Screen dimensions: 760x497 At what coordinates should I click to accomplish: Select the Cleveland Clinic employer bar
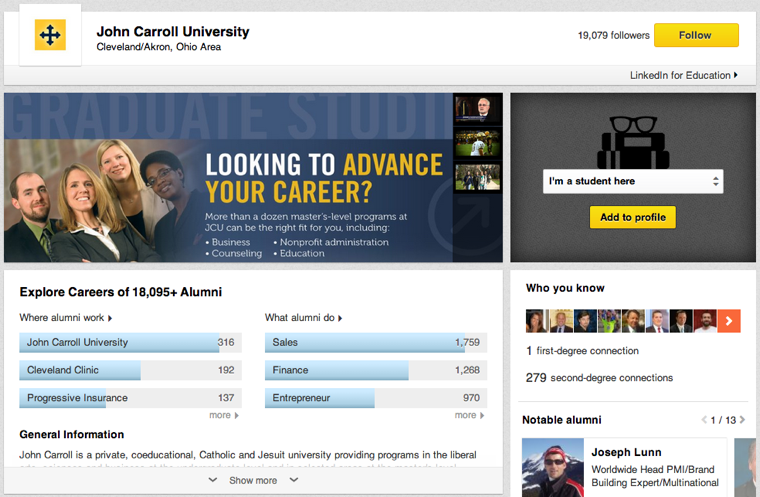click(x=130, y=370)
